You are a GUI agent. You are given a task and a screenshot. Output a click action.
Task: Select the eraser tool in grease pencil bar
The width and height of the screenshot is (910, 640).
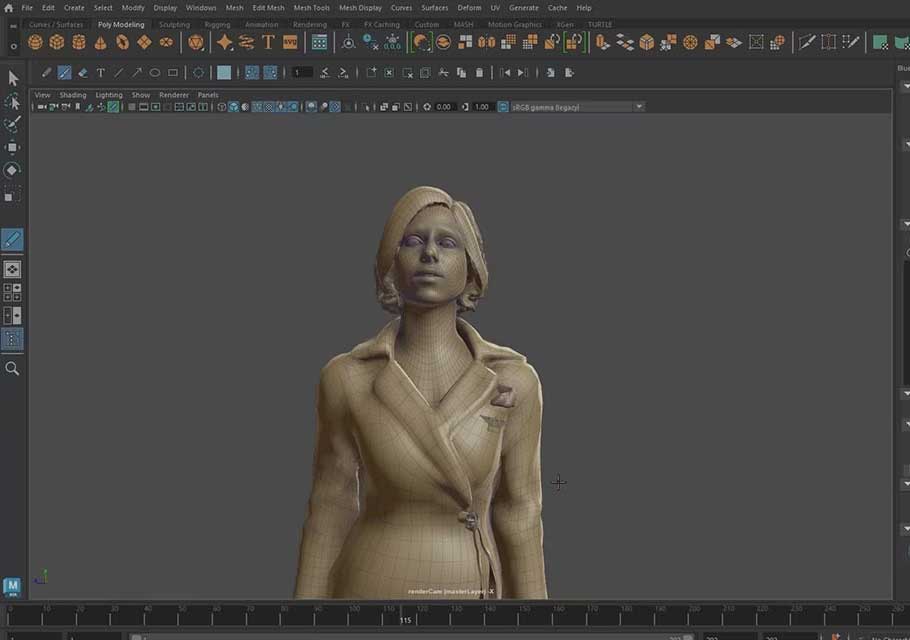[x=82, y=73]
